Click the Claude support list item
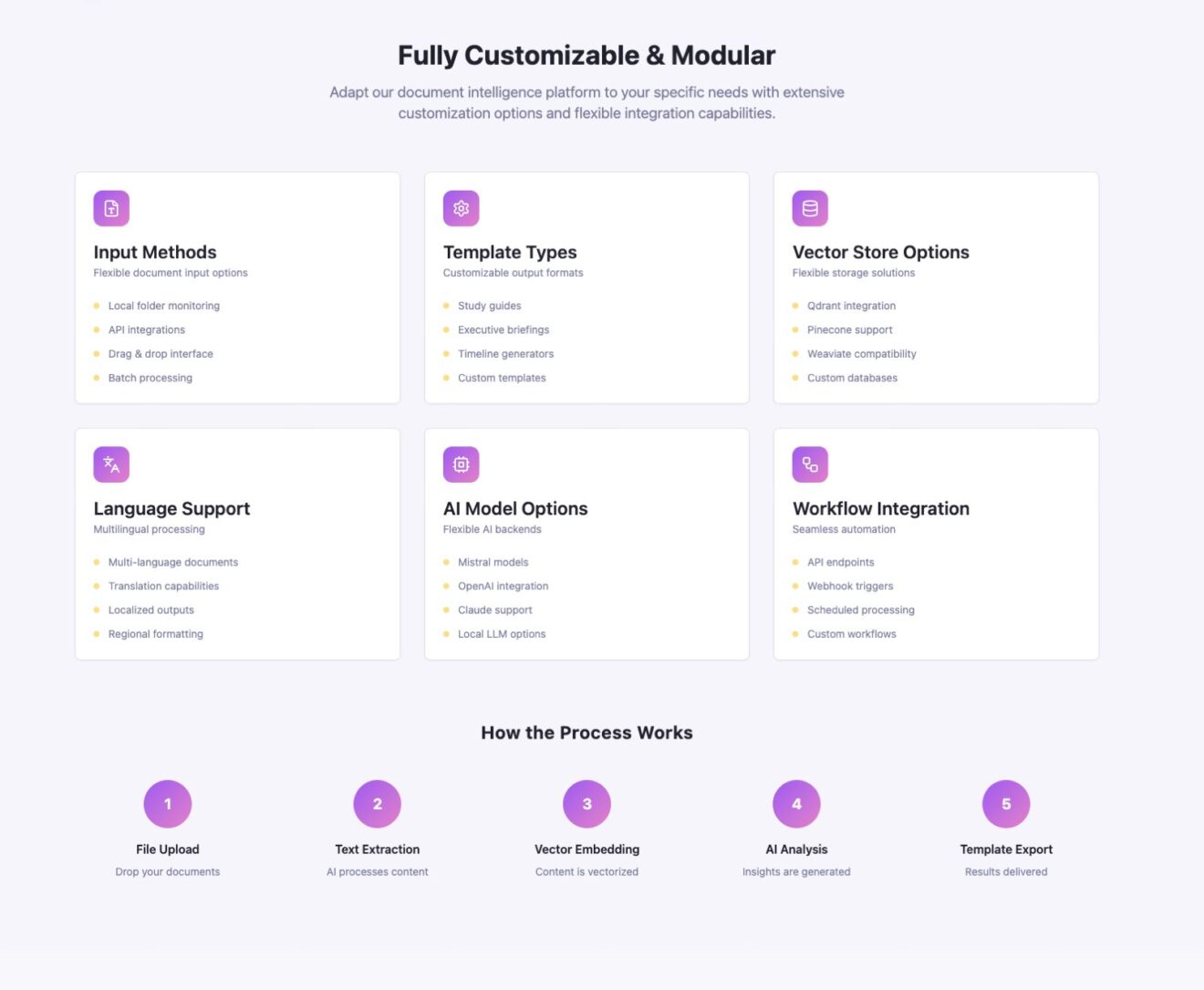 (495, 610)
